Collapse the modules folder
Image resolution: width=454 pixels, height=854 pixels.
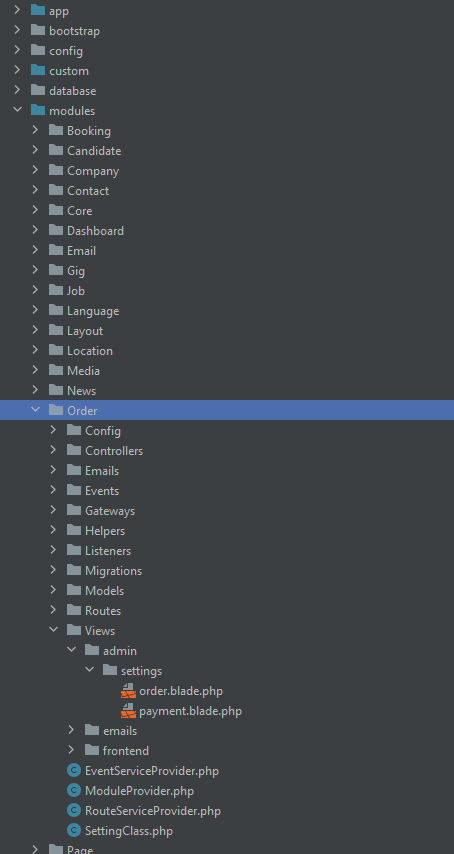click(17, 110)
